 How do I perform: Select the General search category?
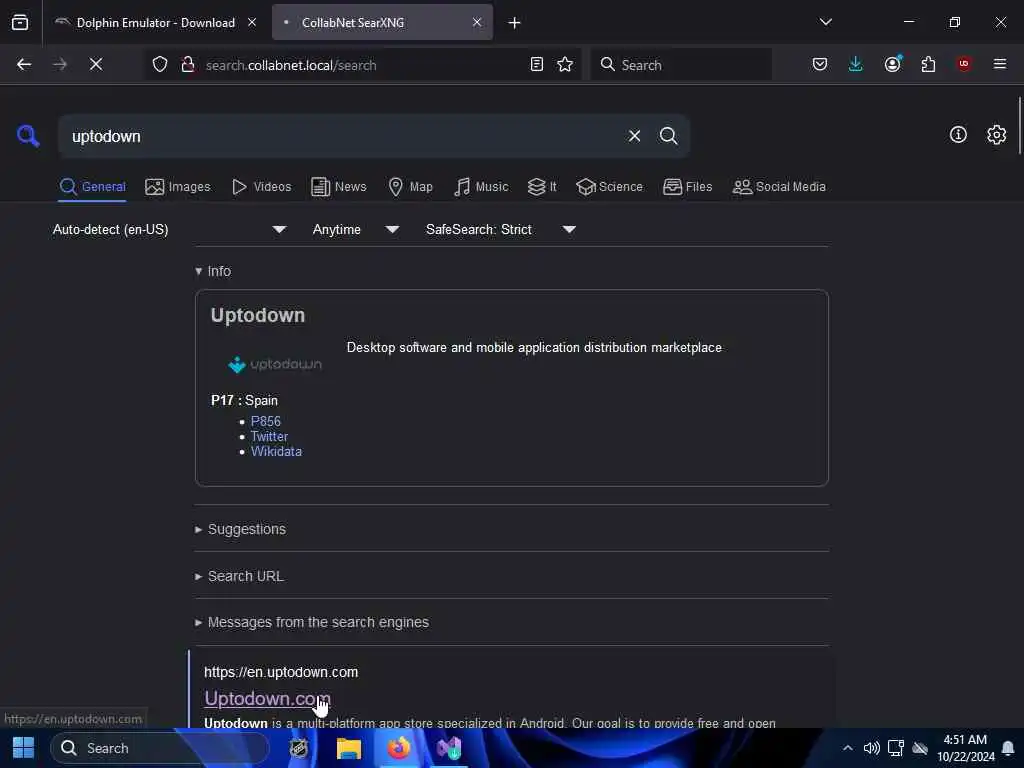pyautogui.click(x=92, y=187)
